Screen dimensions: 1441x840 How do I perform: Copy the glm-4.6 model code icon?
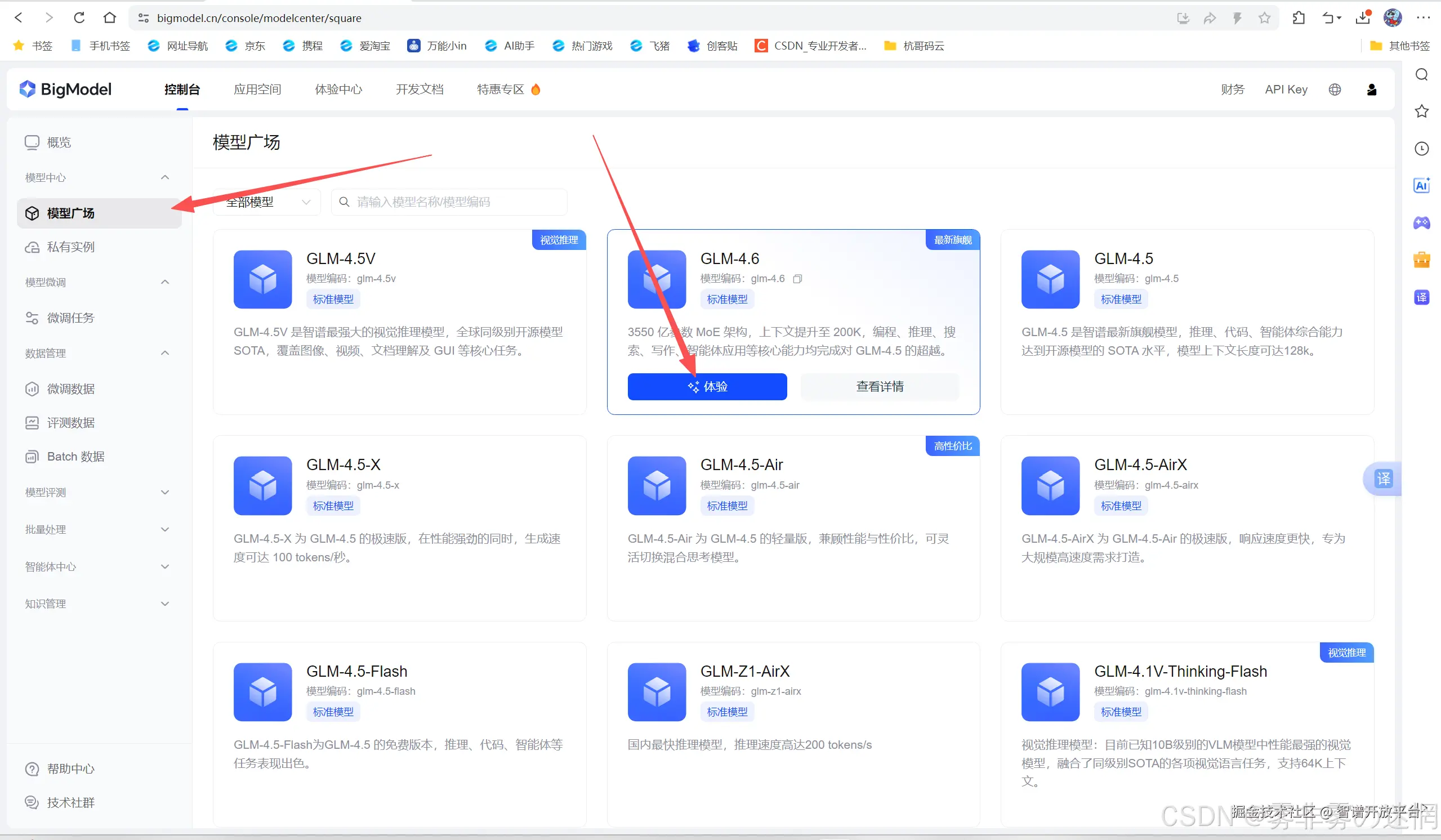tap(797, 279)
